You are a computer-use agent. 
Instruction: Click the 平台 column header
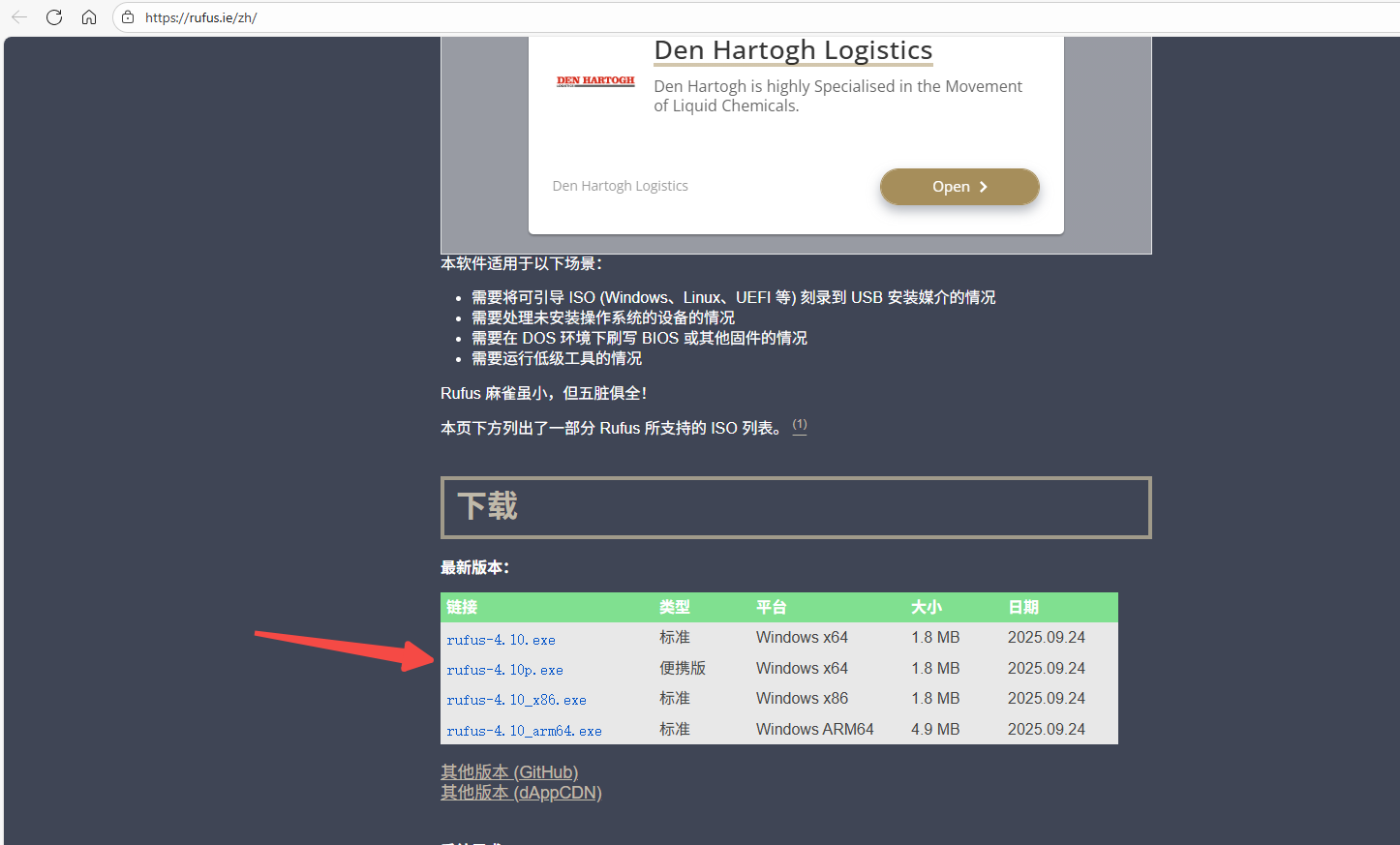772,607
